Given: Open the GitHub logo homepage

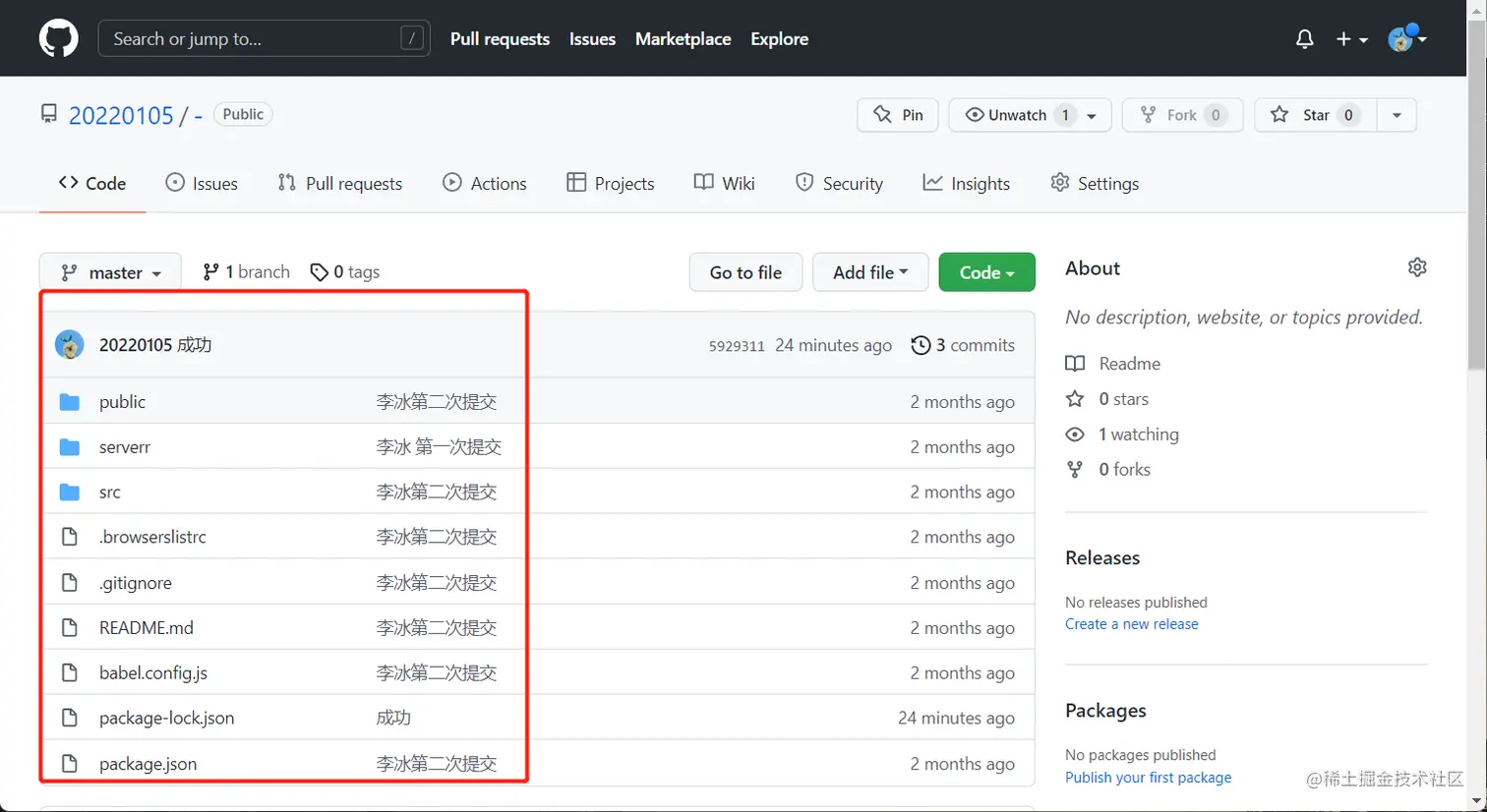Looking at the screenshot, I should pyautogui.click(x=58, y=38).
